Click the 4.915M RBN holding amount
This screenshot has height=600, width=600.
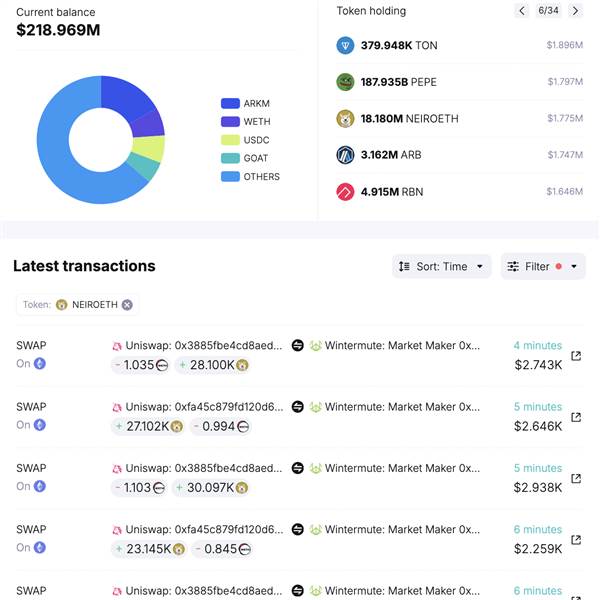[380, 192]
